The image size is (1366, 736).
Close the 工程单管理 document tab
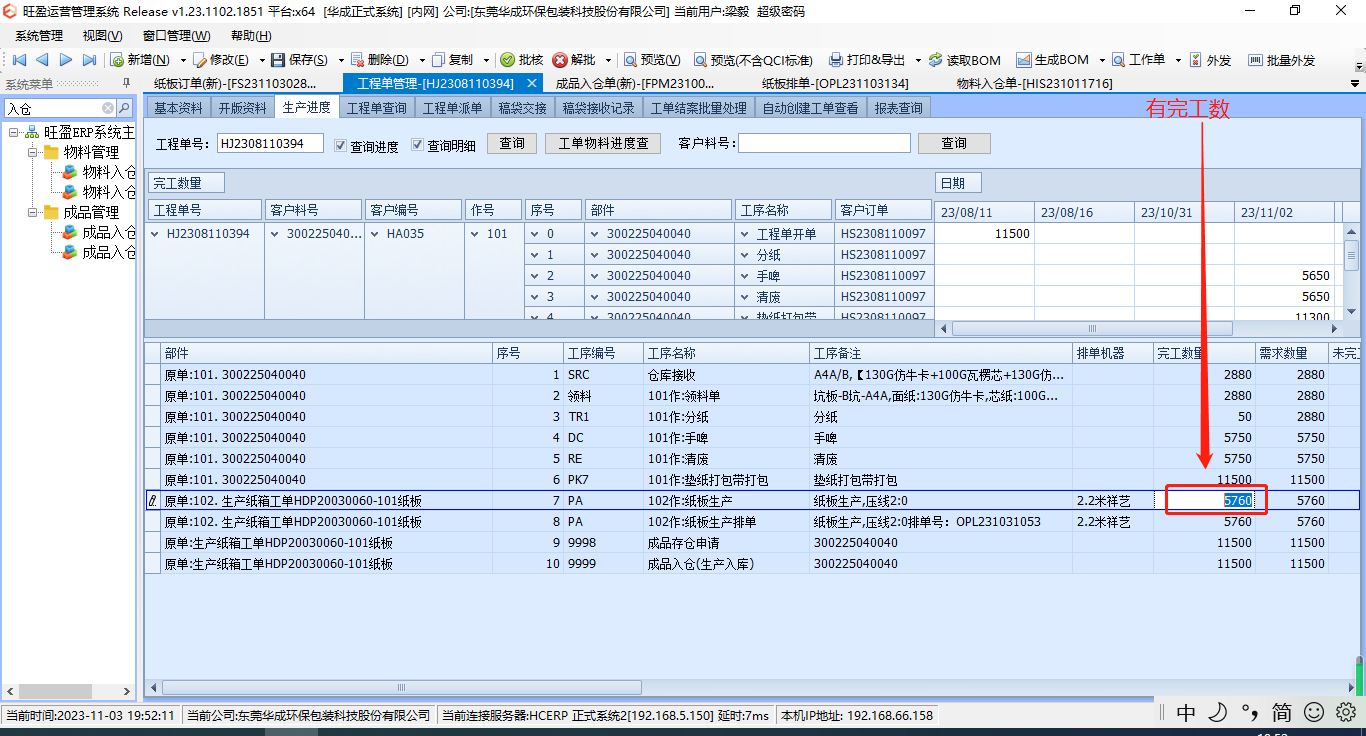tap(533, 83)
